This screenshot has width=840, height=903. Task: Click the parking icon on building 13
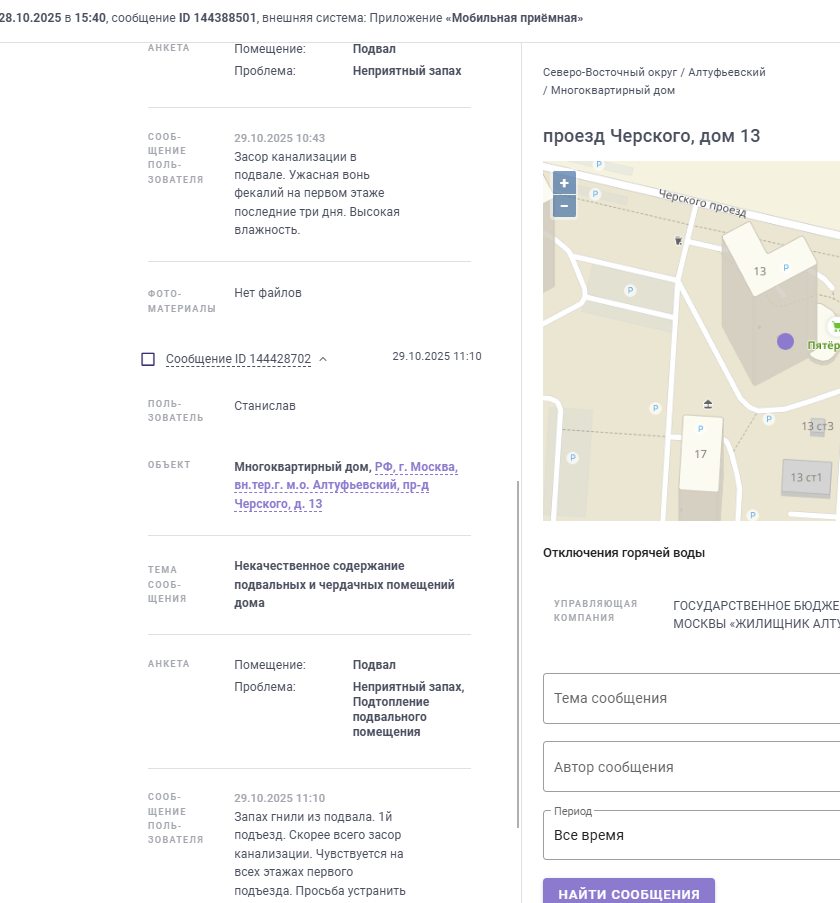coord(785,268)
